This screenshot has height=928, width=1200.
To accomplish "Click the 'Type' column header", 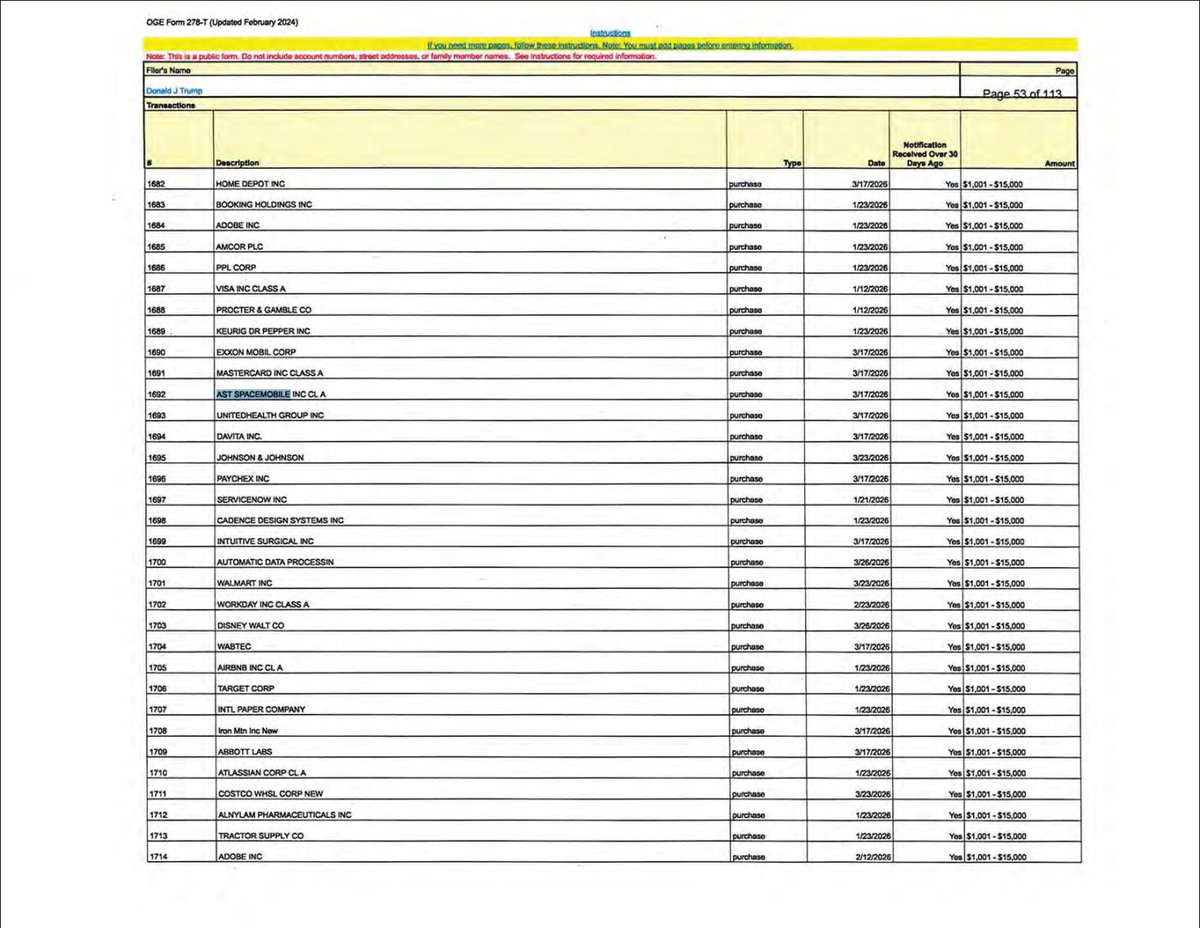I will tap(792, 163).
